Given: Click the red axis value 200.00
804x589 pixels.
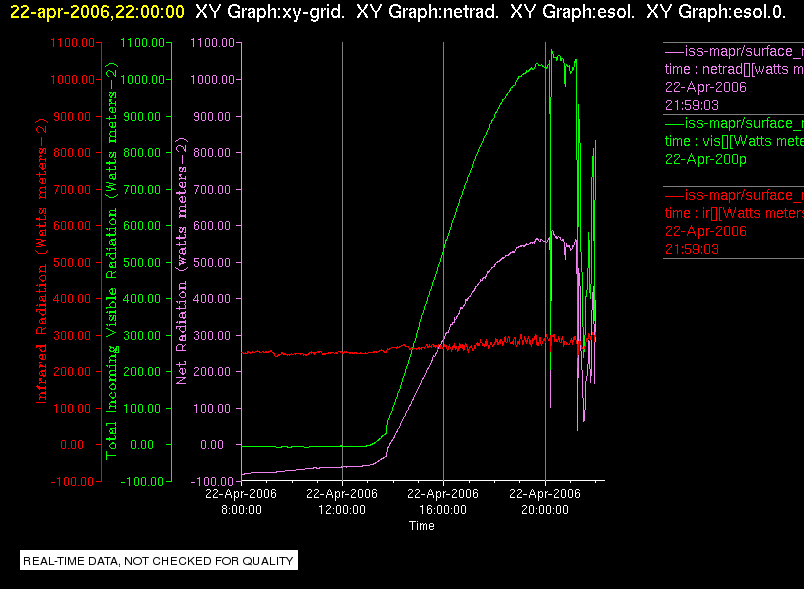Looking at the screenshot, I should (72, 372).
